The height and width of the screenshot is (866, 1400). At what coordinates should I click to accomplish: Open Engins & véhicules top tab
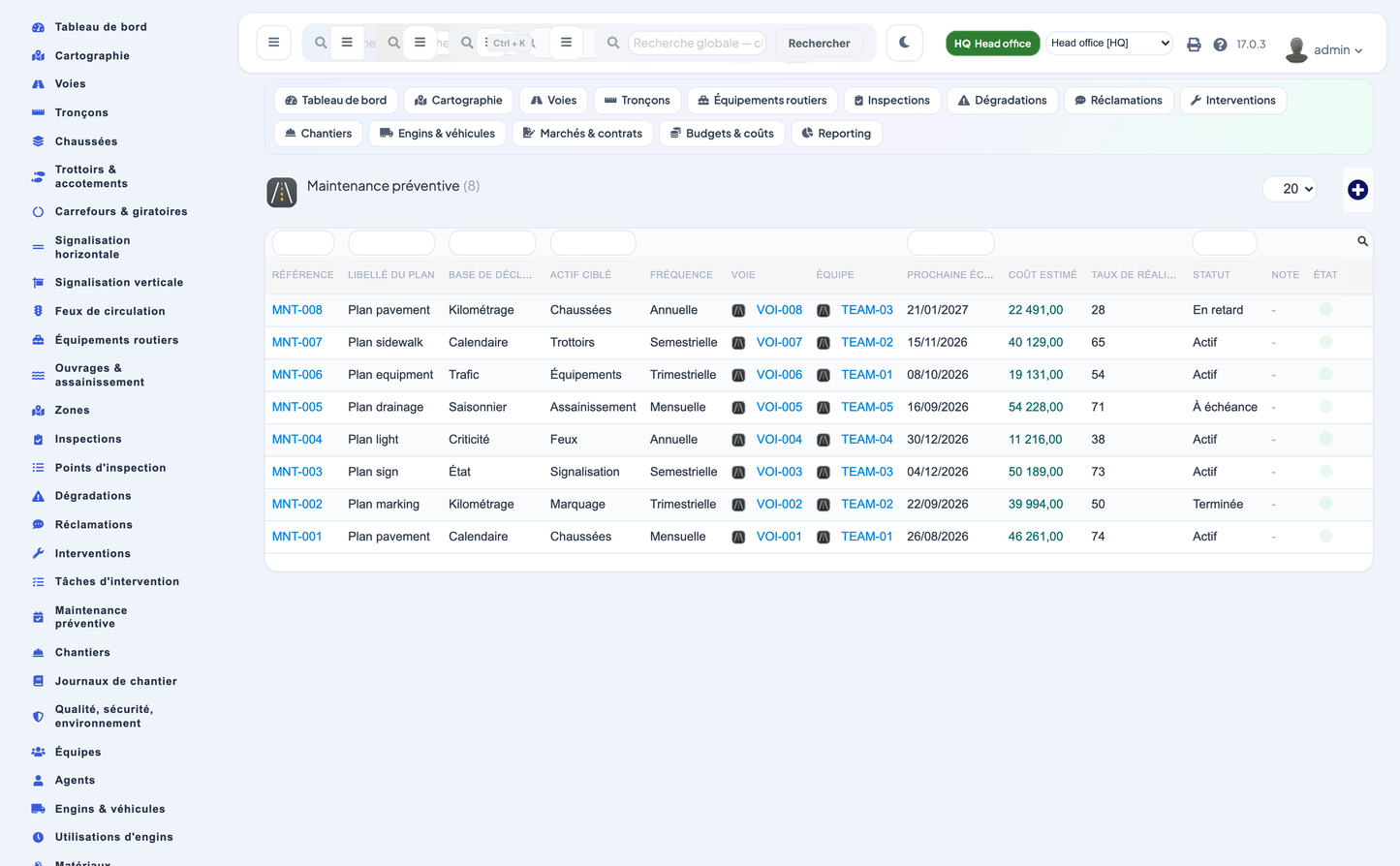click(437, 134)
